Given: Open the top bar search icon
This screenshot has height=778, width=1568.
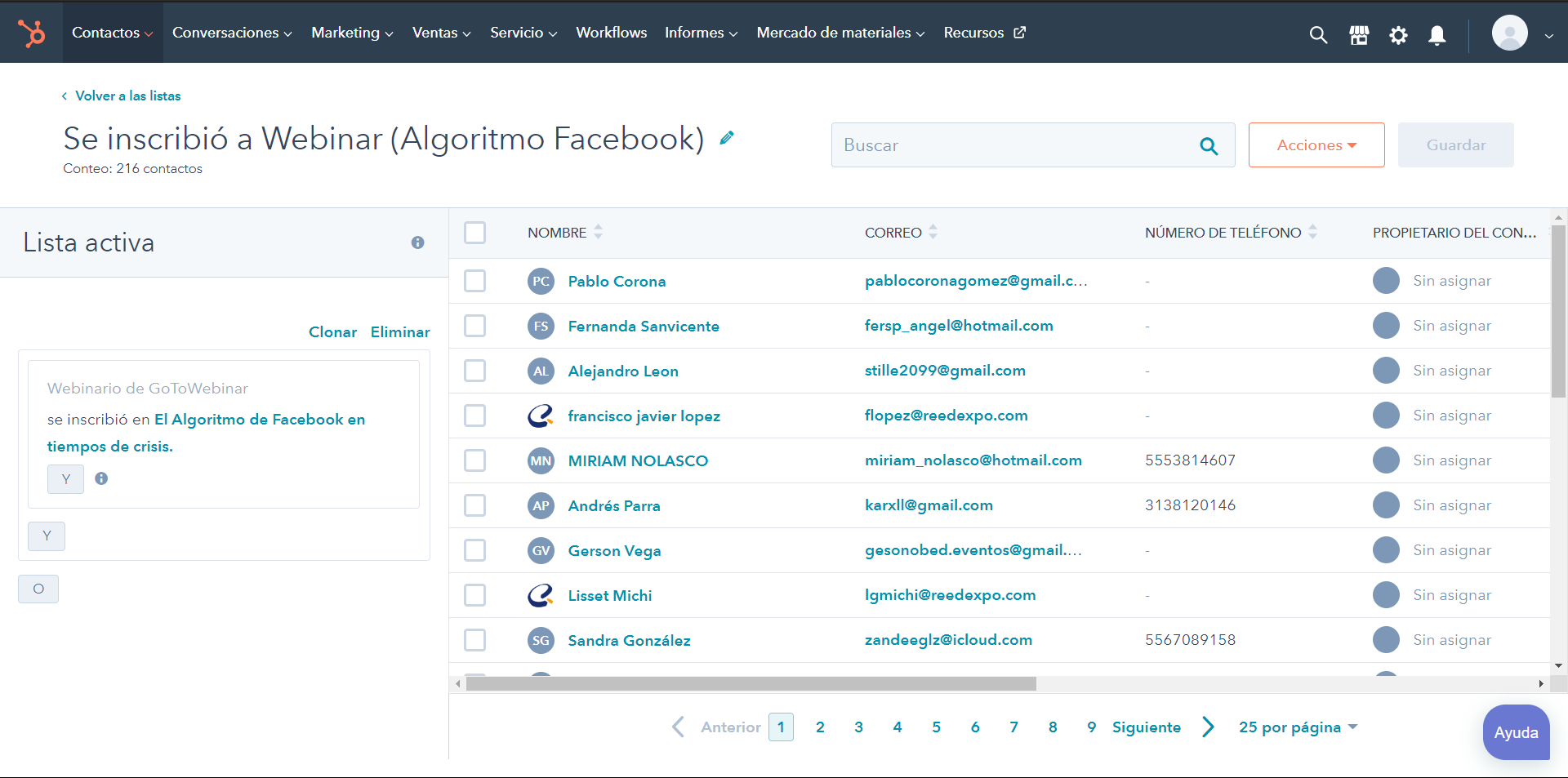Looking at the screenshot, I should (1318, 34).
